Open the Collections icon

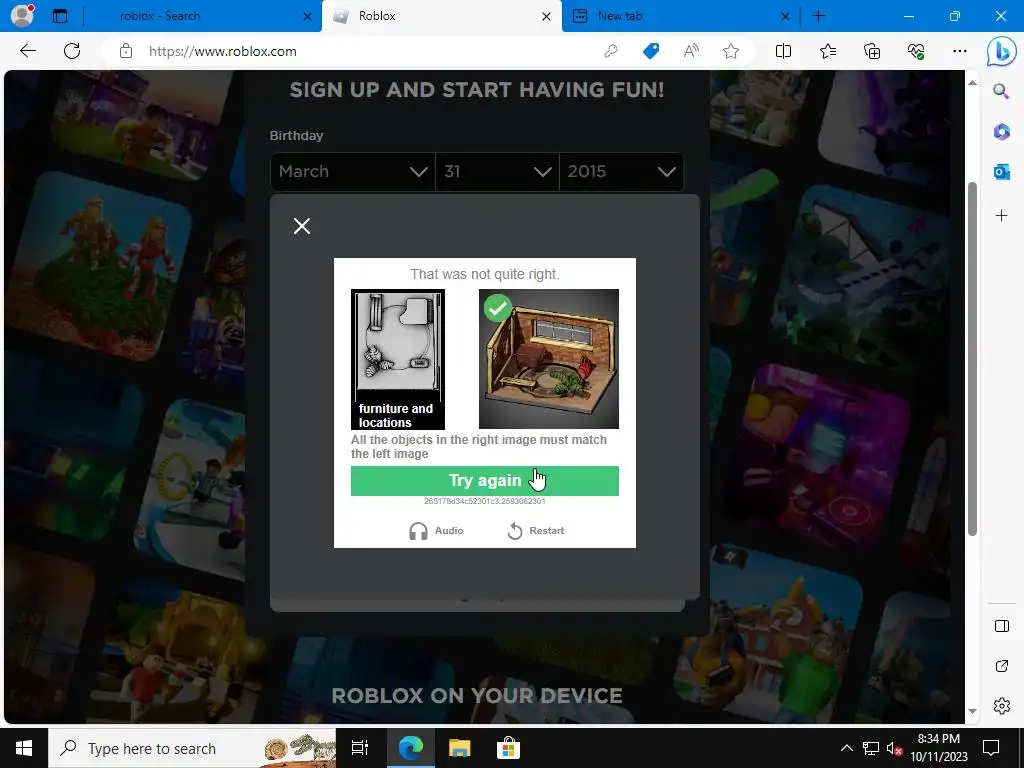872,51
